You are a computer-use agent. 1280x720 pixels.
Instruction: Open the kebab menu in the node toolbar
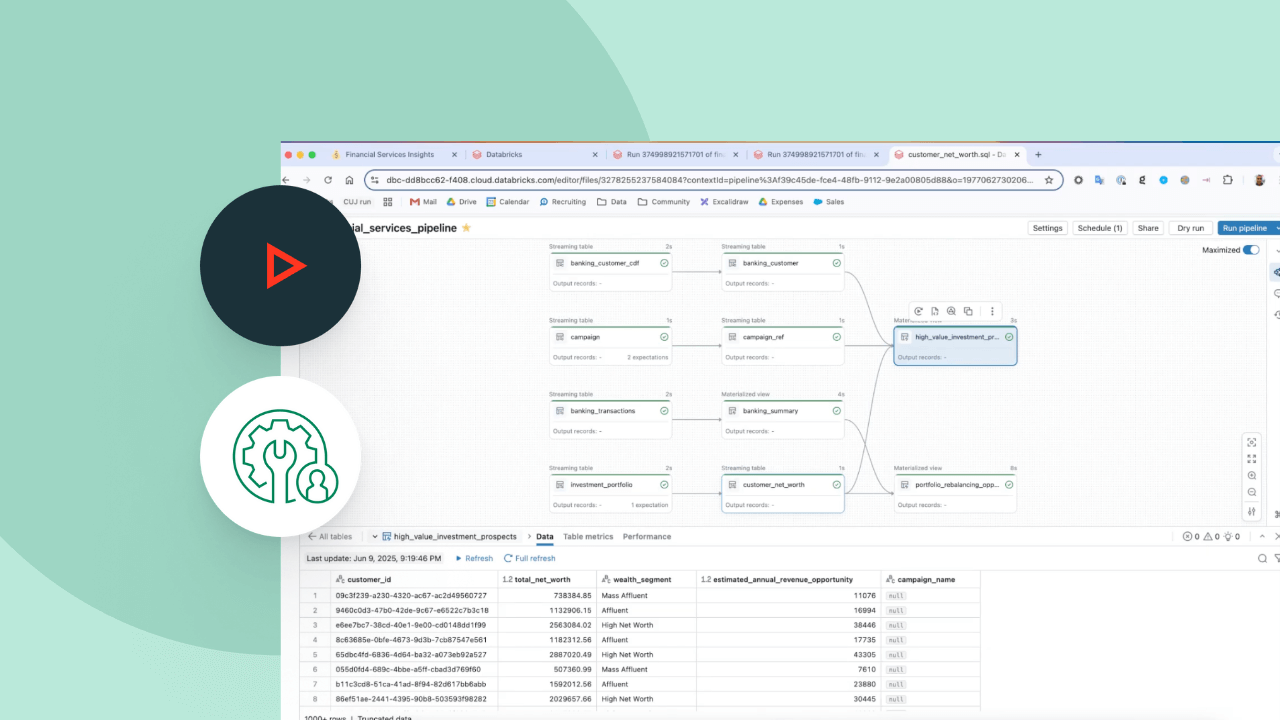(x=992, y=311)
